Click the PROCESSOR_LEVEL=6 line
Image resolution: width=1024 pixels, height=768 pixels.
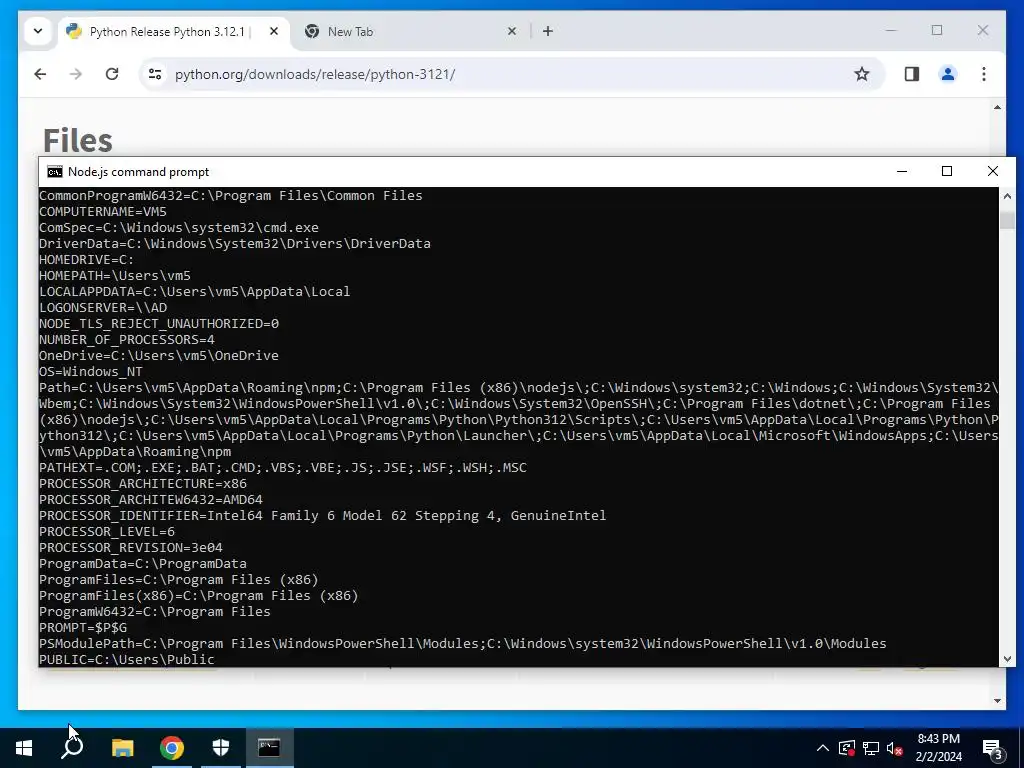point(107,532)
